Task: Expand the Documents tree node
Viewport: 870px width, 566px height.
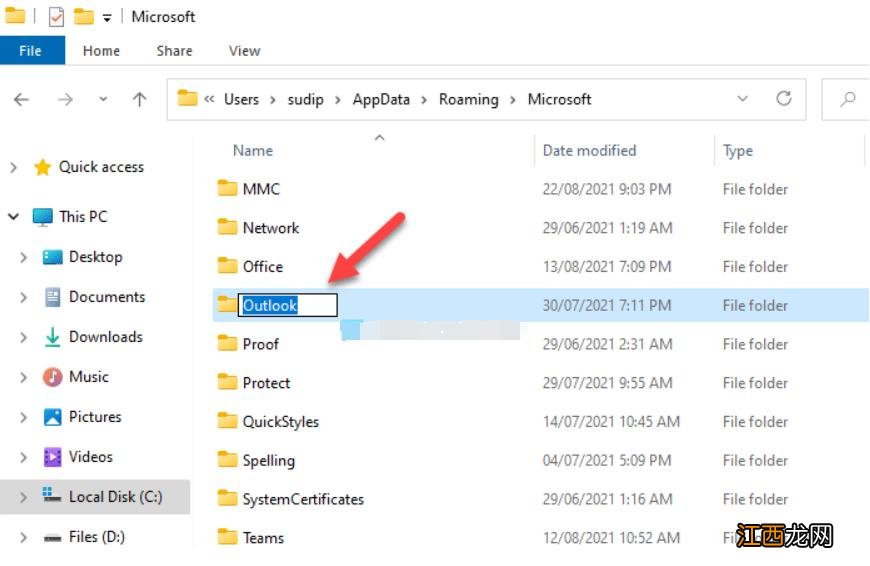Action: coord(23,297)
